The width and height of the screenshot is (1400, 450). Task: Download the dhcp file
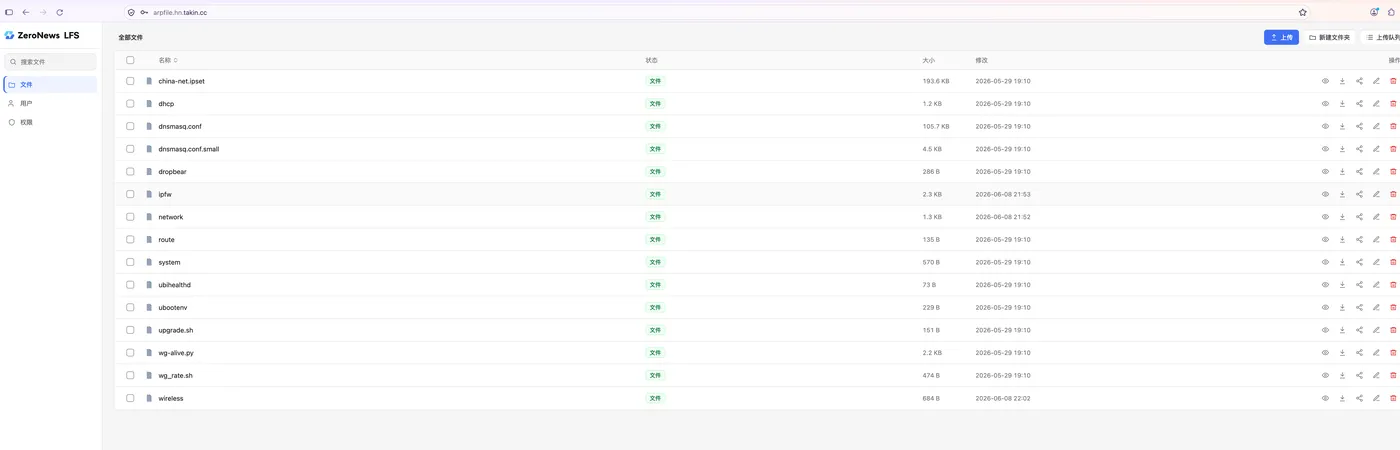(x=1342, y=104)
